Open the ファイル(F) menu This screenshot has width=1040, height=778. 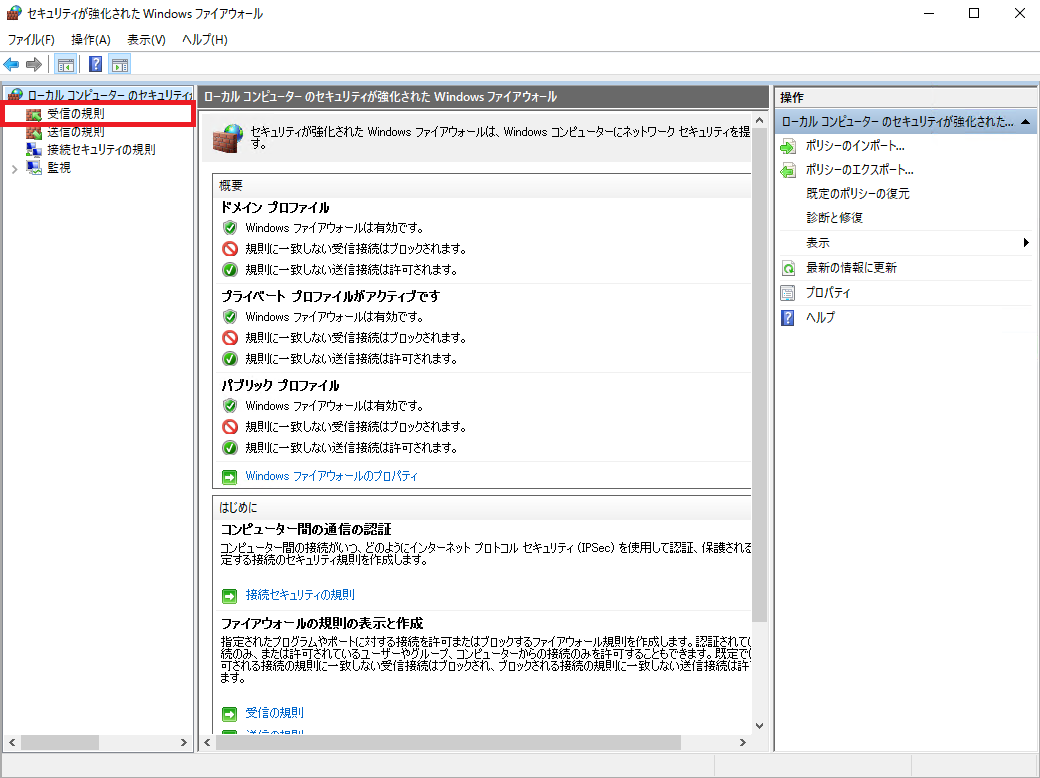tap(31, 40)
